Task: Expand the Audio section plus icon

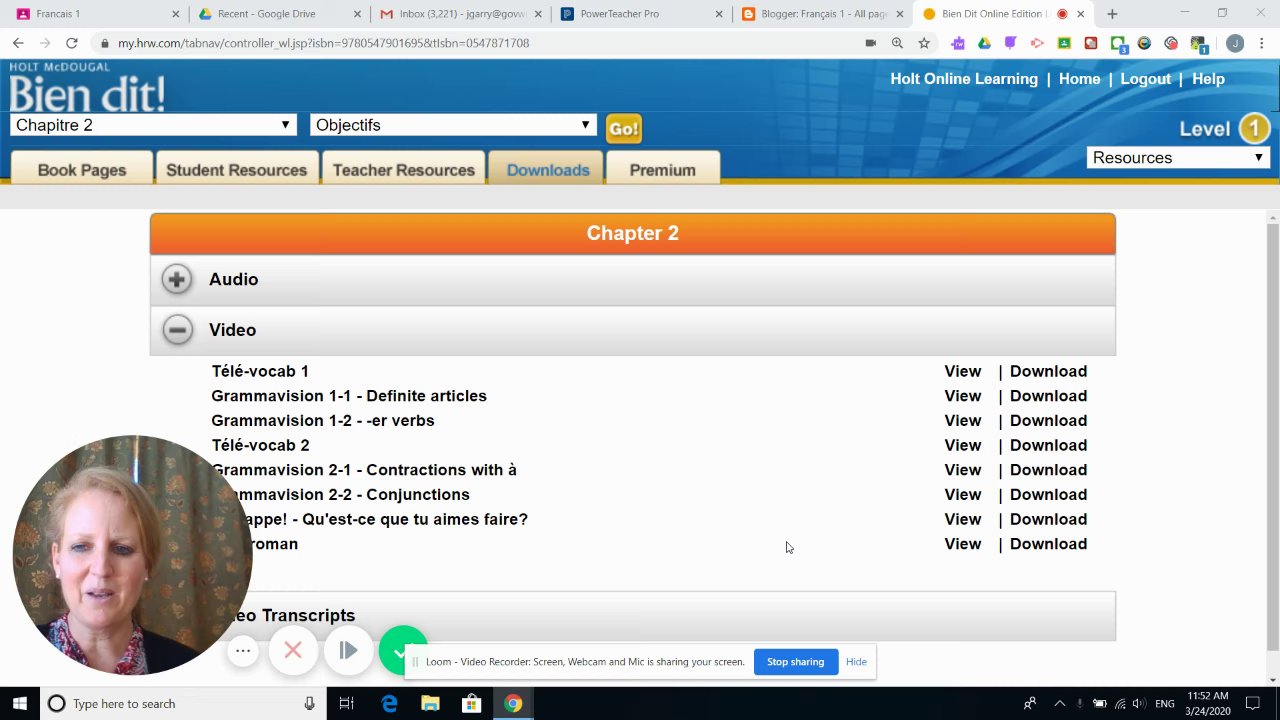Action: (x=177, y=280)
